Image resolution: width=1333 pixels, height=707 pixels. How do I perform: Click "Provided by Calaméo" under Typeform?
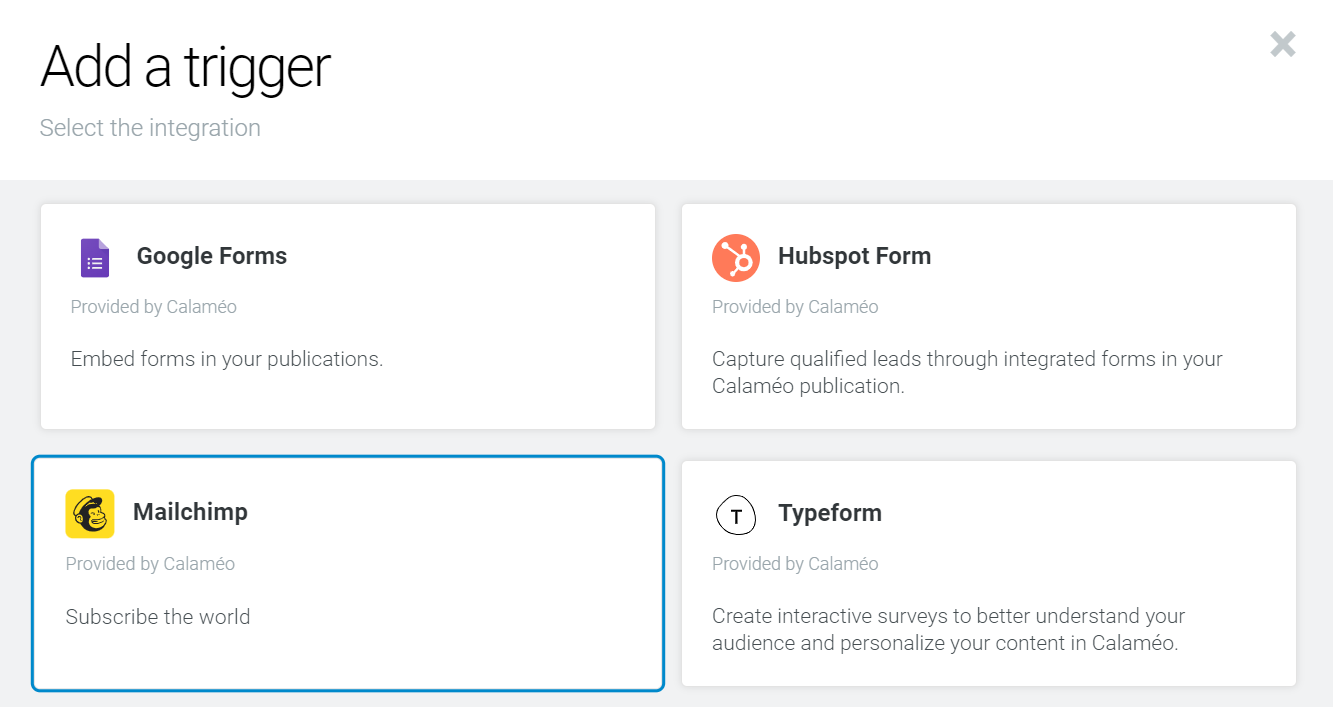(x=795, y=564)
